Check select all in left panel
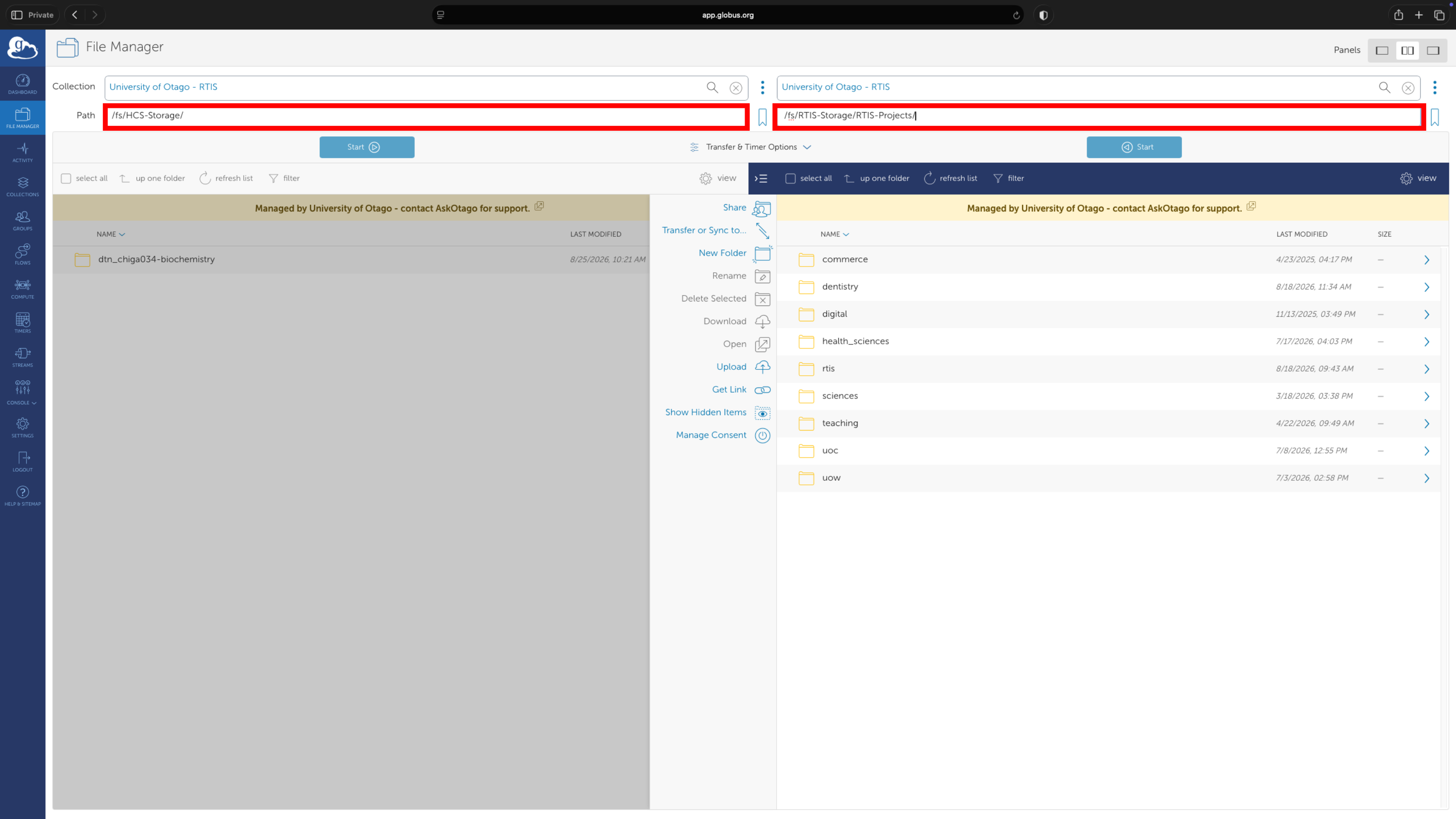The height and width of the screenshot is (819, 1456). pyautogui.click(x=66, y=178)
